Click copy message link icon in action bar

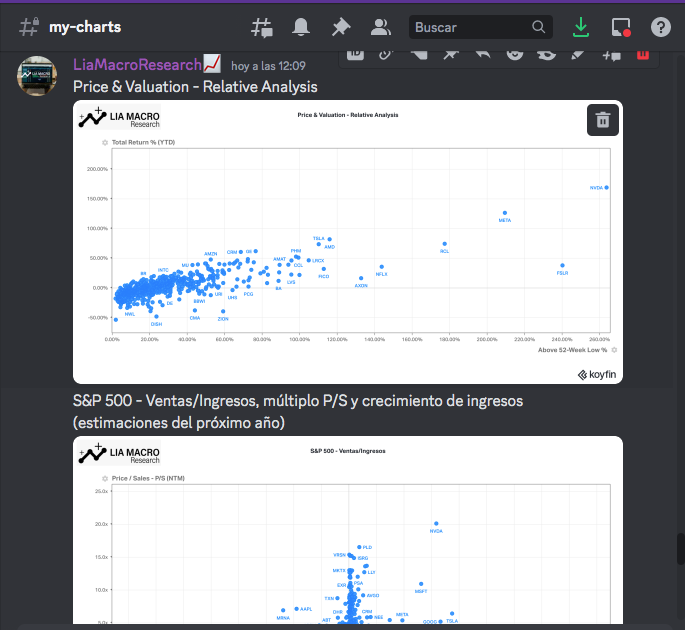386,55
